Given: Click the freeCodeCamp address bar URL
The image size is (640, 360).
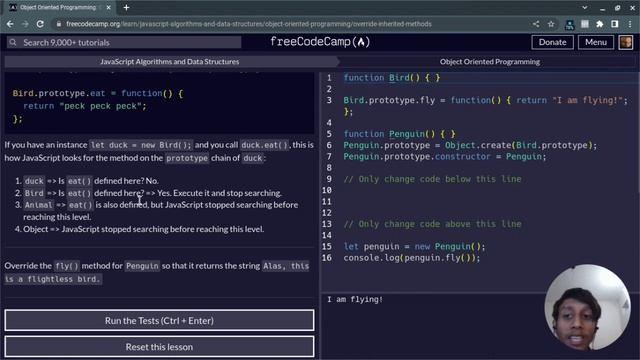Looking at the screenshot, I should click(249, 24).
